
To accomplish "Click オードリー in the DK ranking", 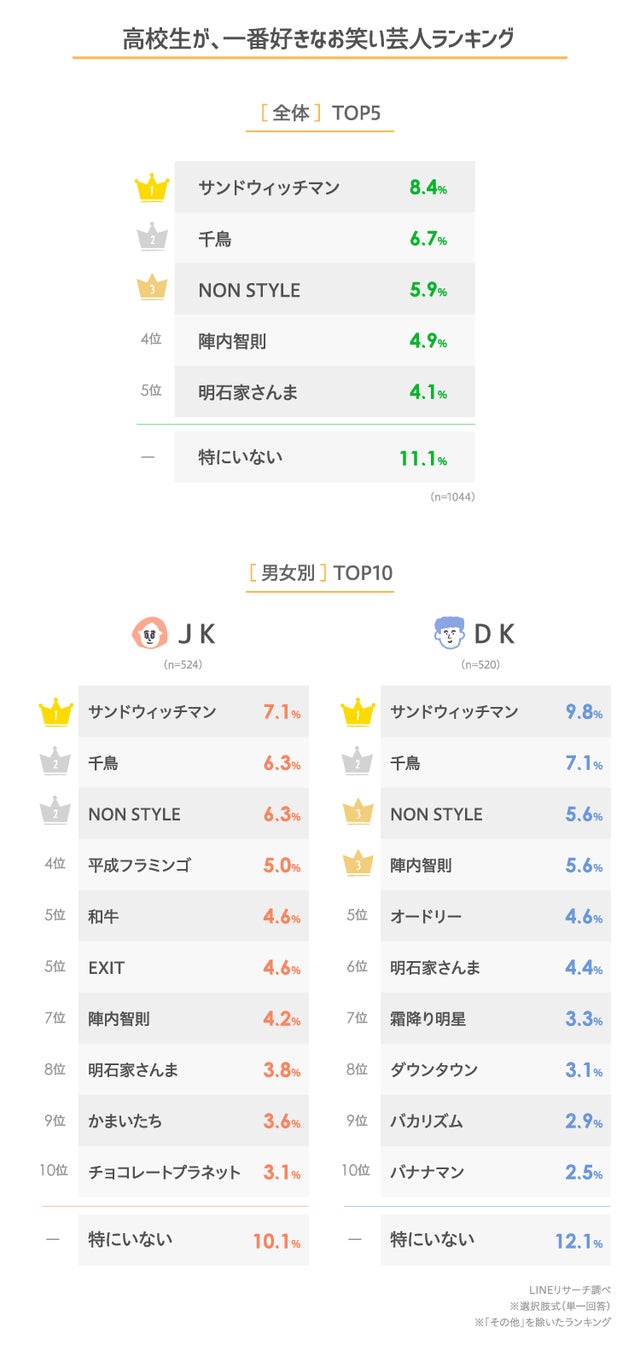I will (426, 916).
